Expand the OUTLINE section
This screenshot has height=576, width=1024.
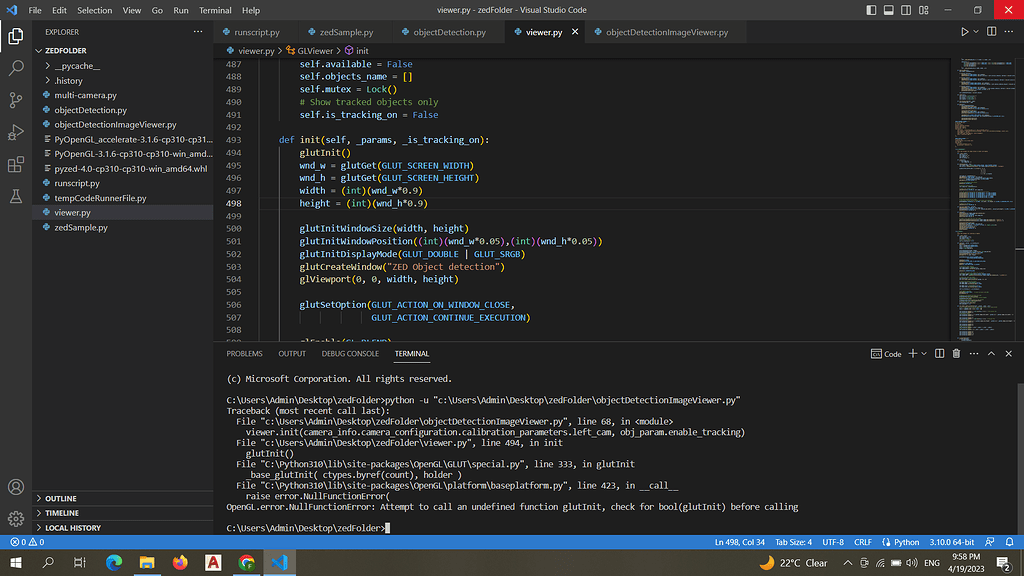(x=60, y=498)
